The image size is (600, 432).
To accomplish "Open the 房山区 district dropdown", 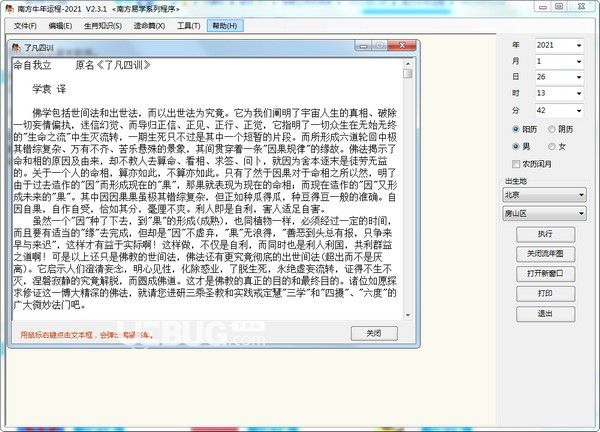I will [x=544, y=213].
